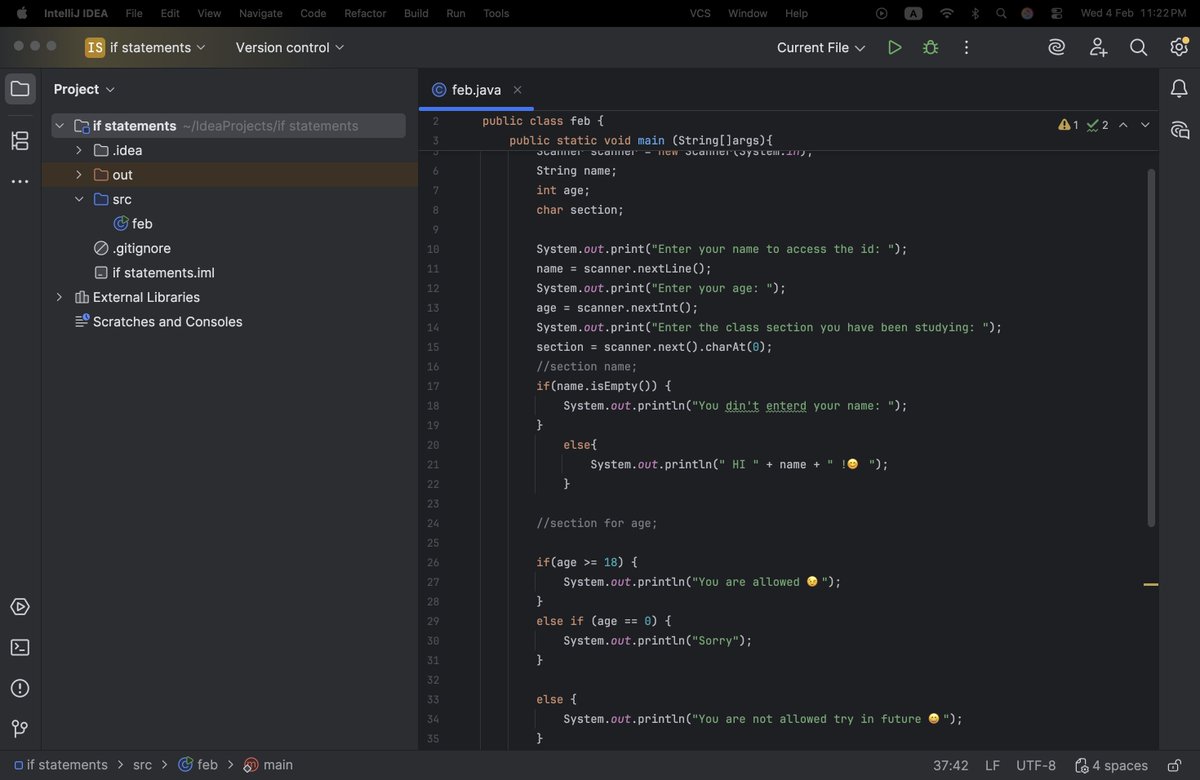Select Scratches and Consoles
The image size is (1200, 780).
click(x=158, y=322)
